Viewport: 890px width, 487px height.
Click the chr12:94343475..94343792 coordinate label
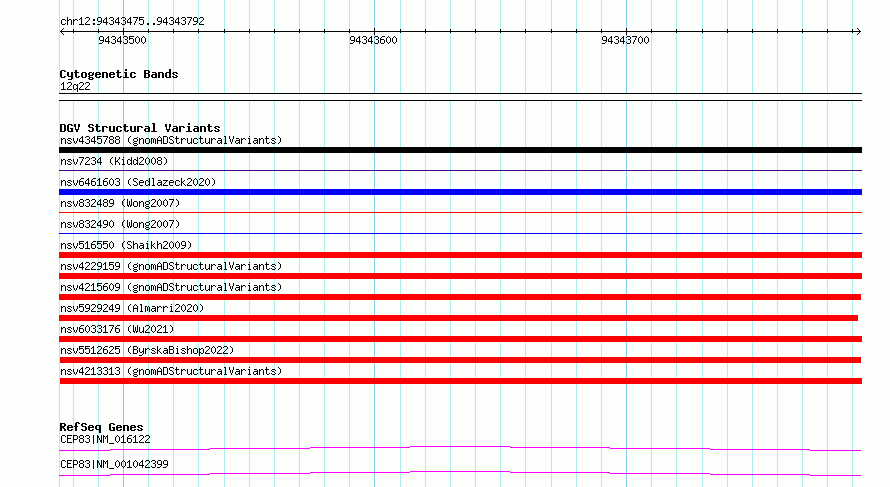coord(132,21)
